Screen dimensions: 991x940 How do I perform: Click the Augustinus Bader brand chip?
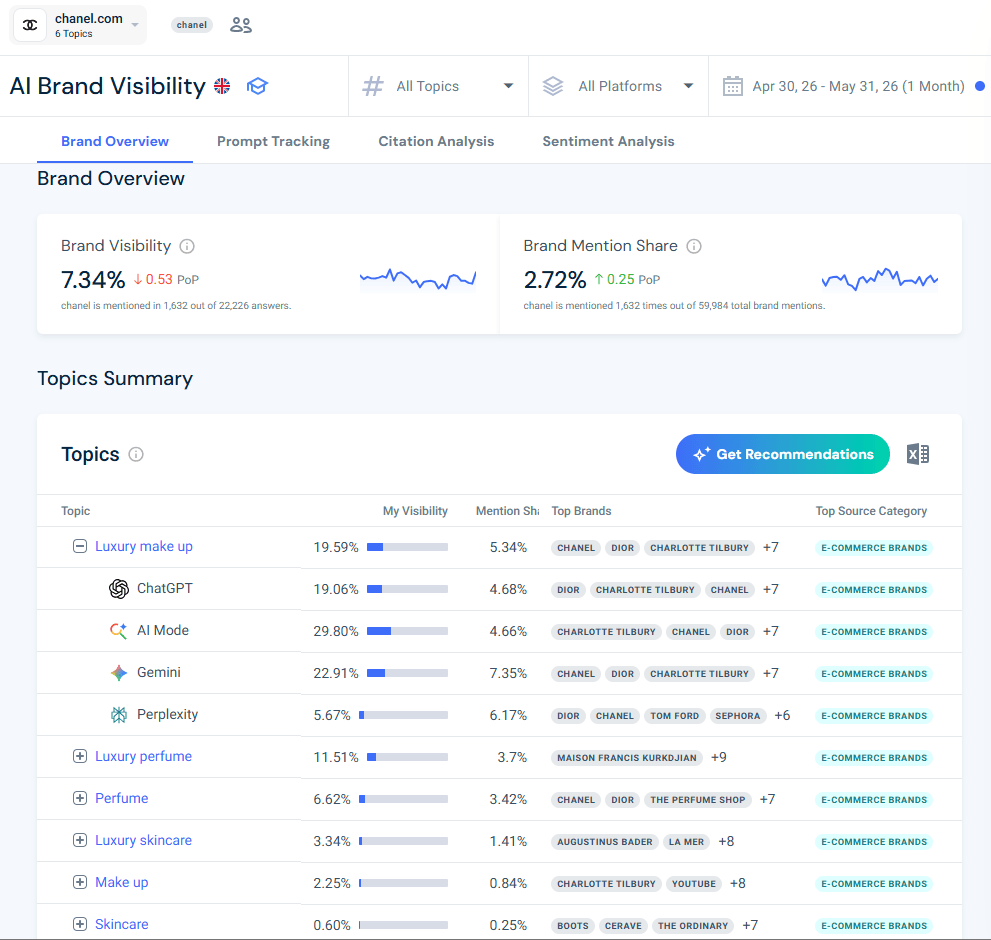pyautogui.click(x=604, y=842)
